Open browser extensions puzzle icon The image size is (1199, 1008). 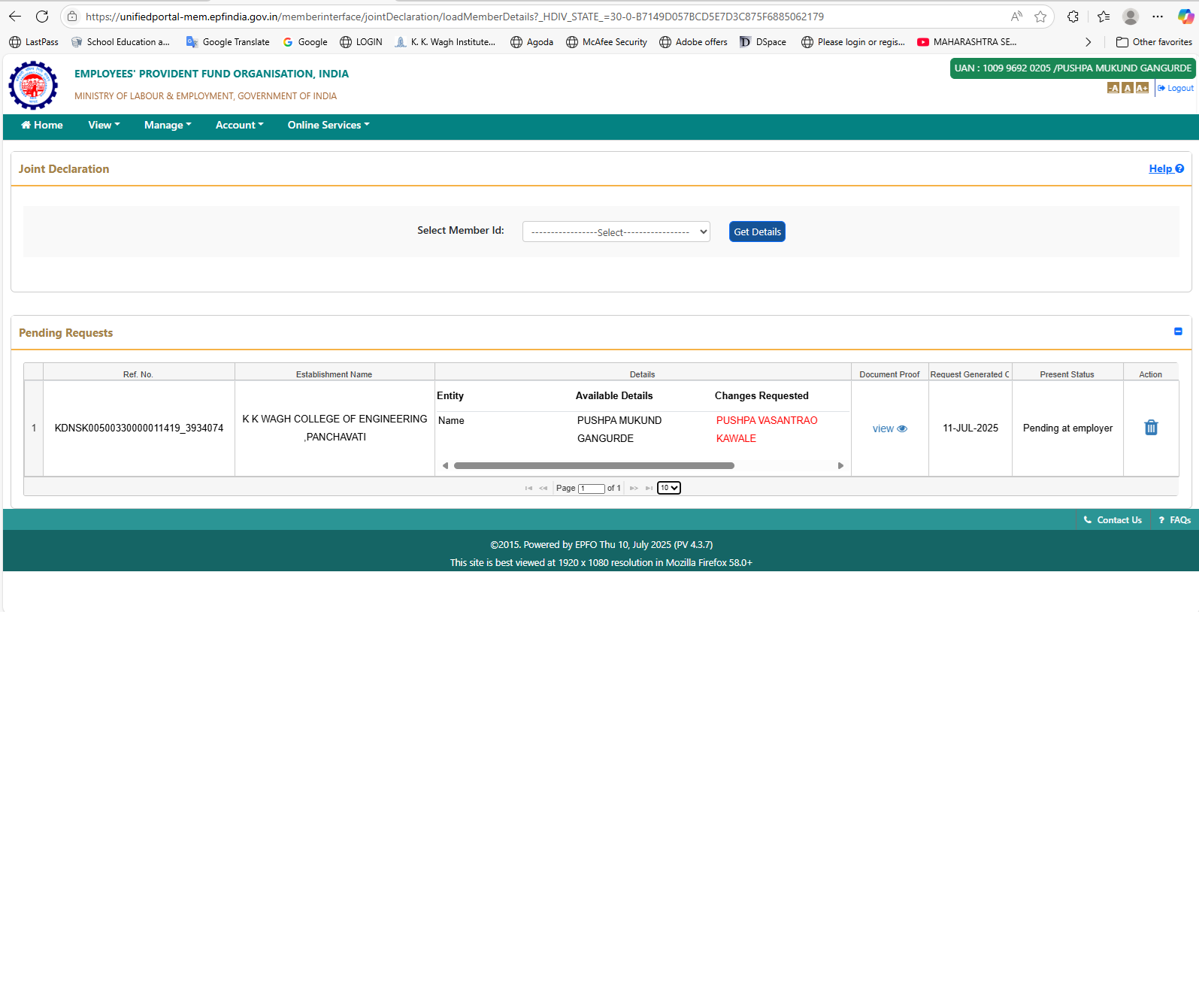point(1073,17)
